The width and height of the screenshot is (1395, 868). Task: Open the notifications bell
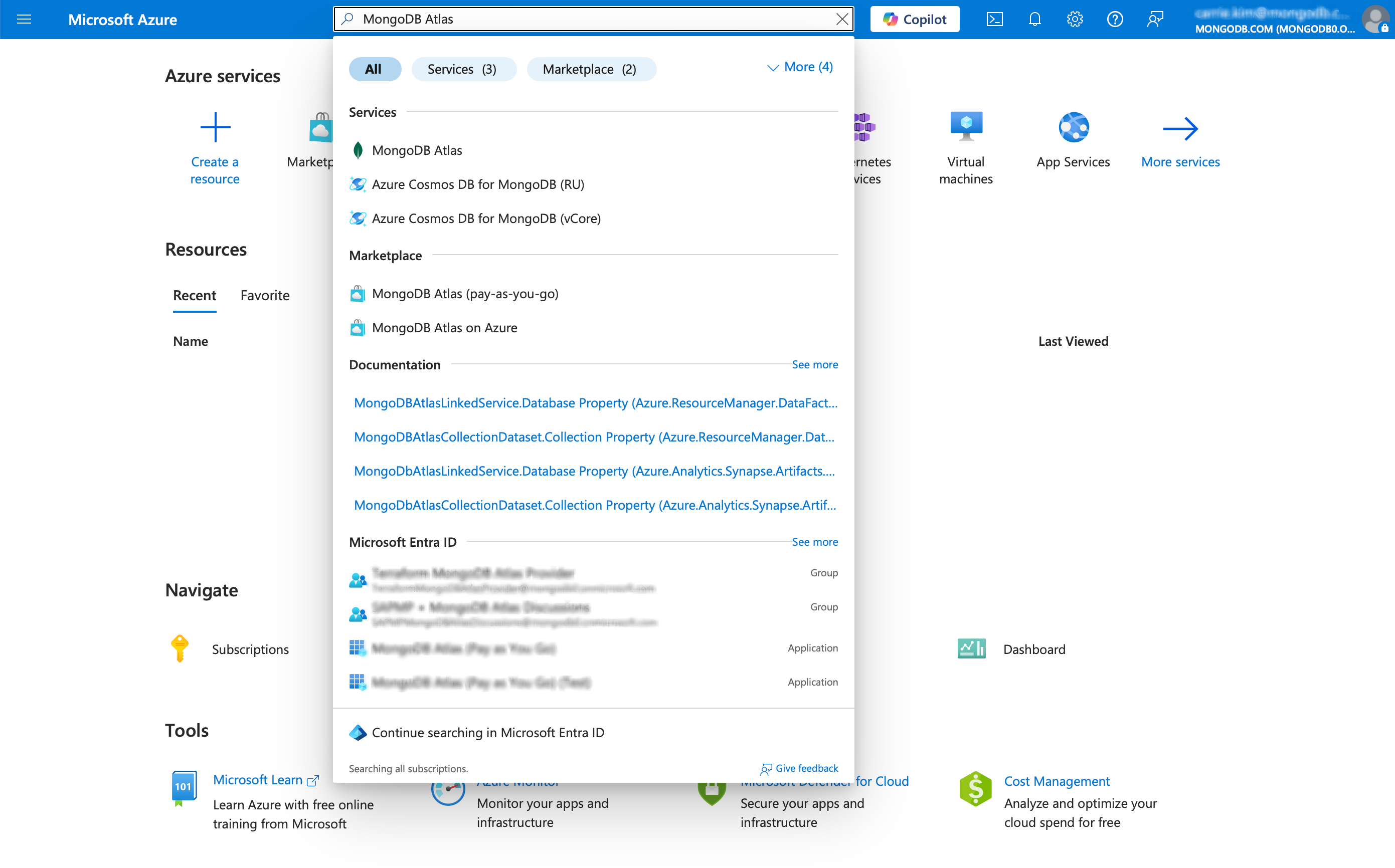(1034, 19)
